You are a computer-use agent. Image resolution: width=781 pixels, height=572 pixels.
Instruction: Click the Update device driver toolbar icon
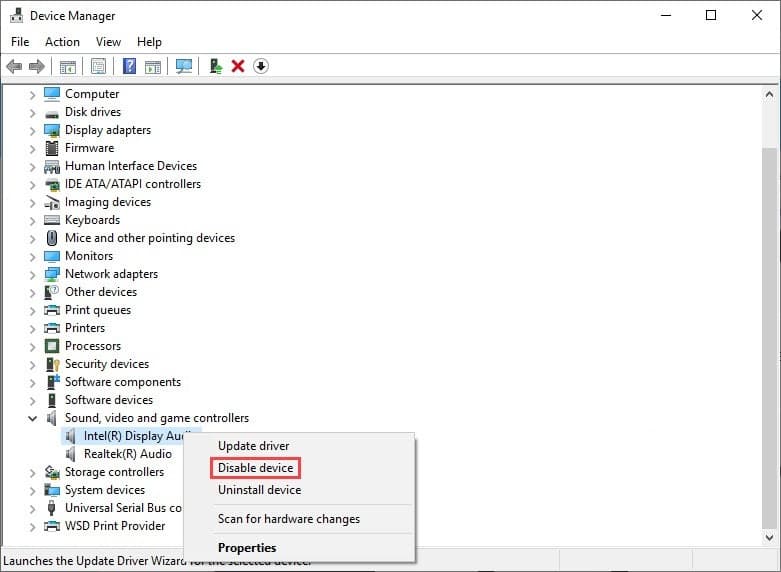215,66
